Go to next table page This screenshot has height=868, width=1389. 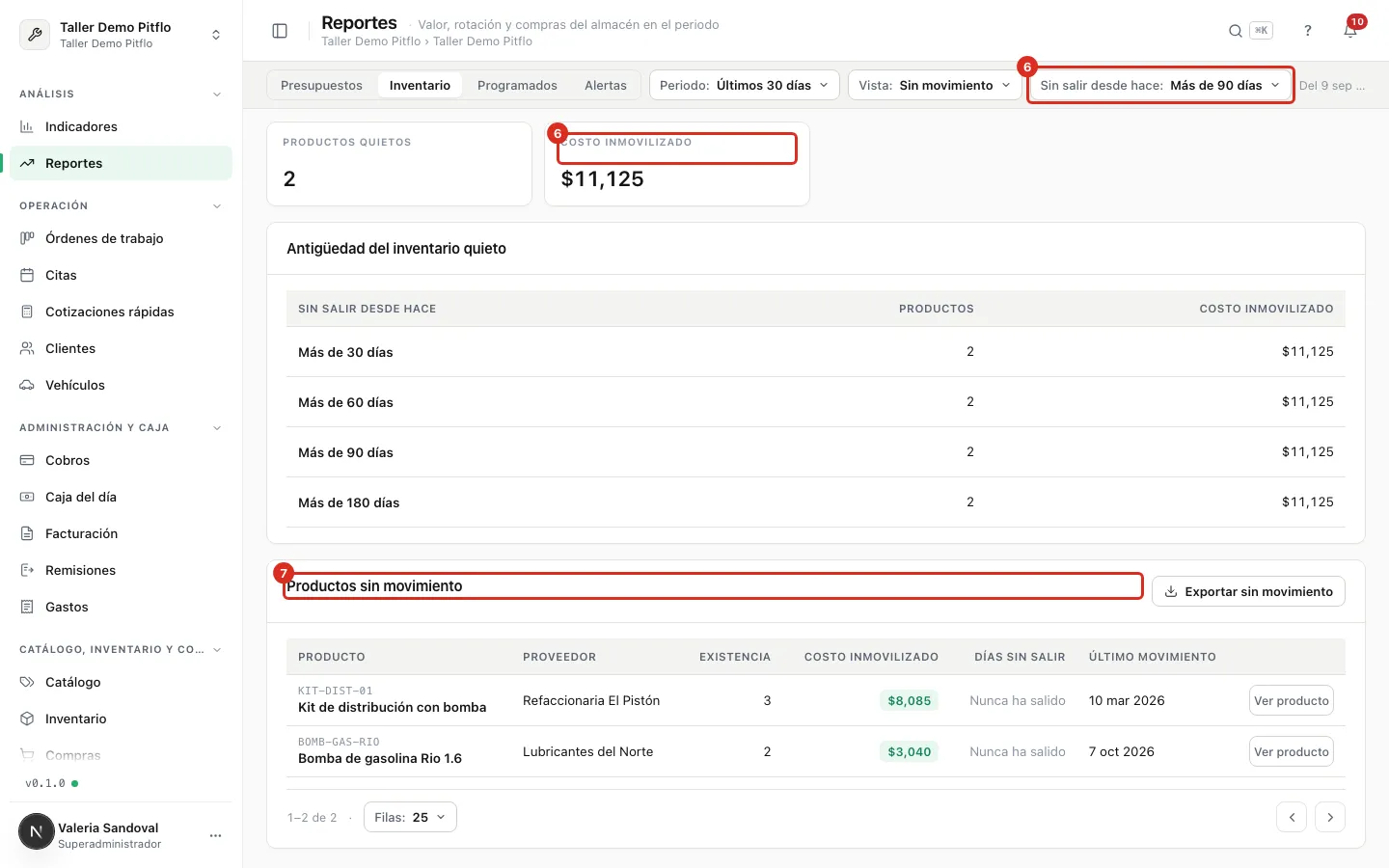click(1330, 817)
